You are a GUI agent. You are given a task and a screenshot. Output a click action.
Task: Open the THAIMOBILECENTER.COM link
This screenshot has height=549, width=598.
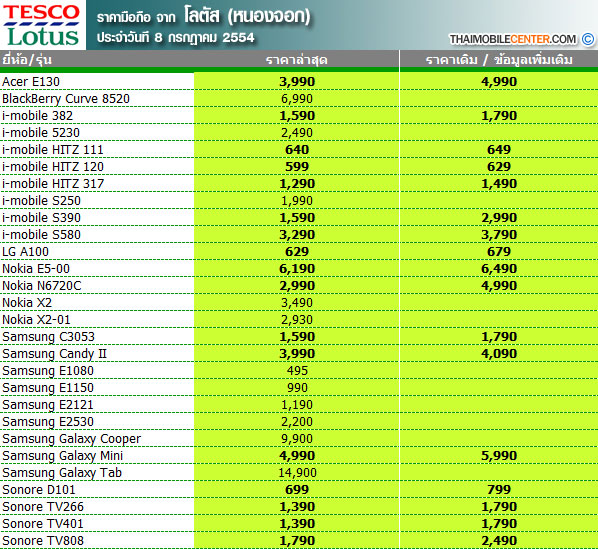tap(513, 39)
